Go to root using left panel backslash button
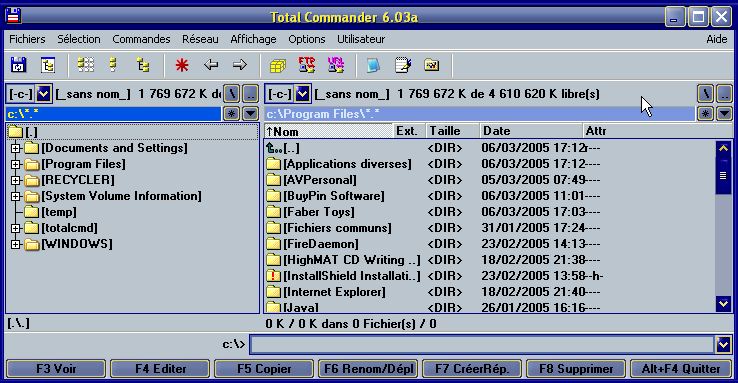 (x=232, y=94)
